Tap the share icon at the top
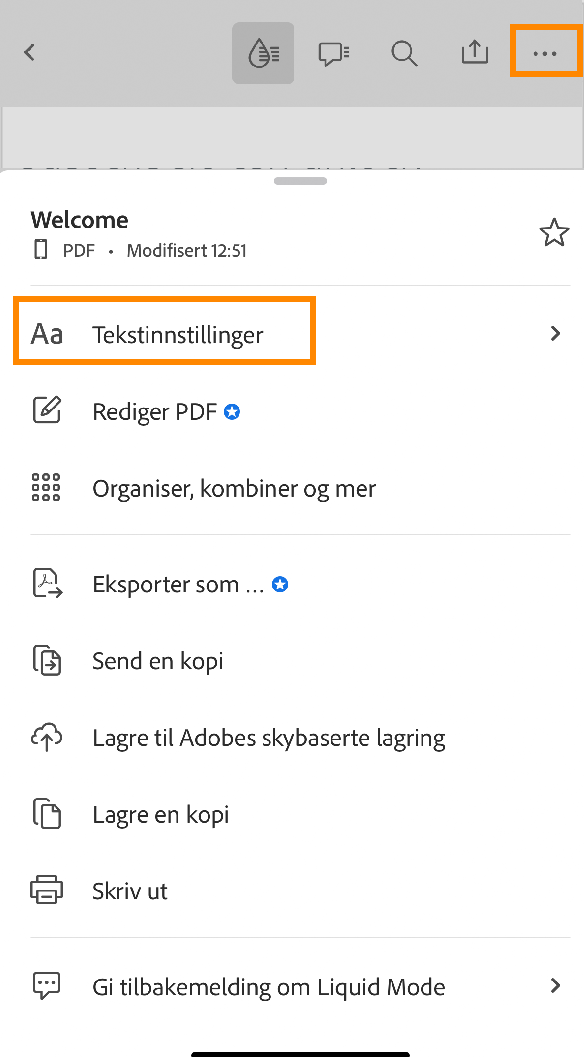Image resolution: width=584 pixels, height=1057 pixels. pos(474,52)
